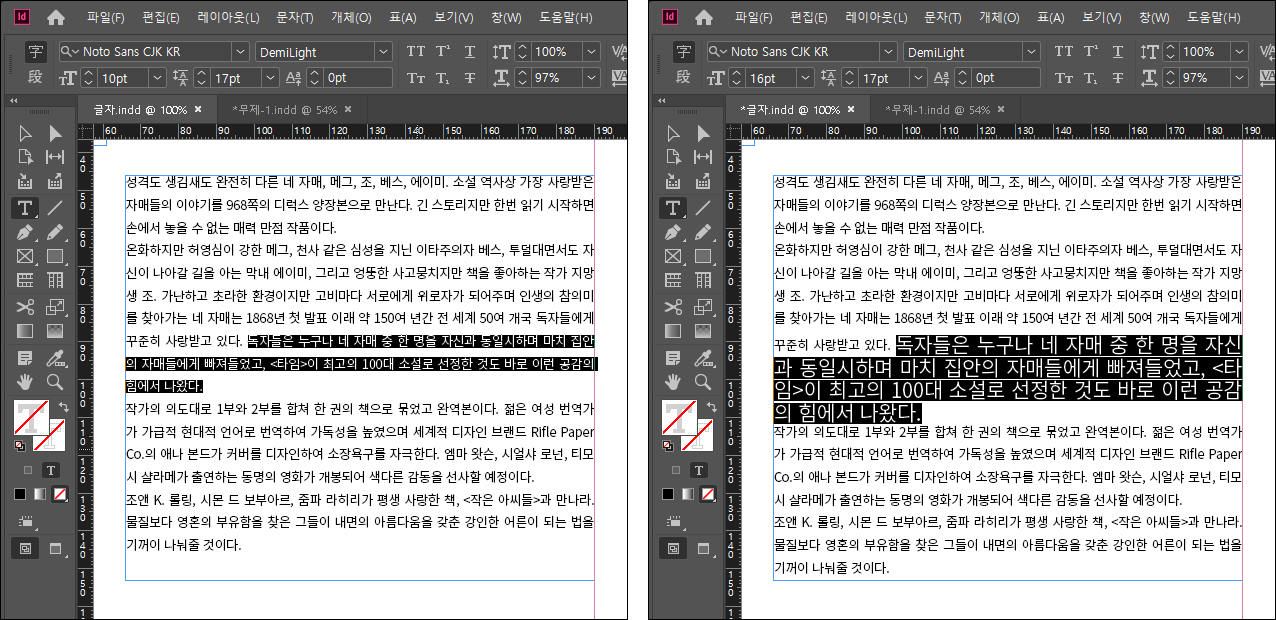The width and height of the screenshot is (1276, 620).
Task: Open DemiLight style dropdown in right window
Action: pos(1032,52)
